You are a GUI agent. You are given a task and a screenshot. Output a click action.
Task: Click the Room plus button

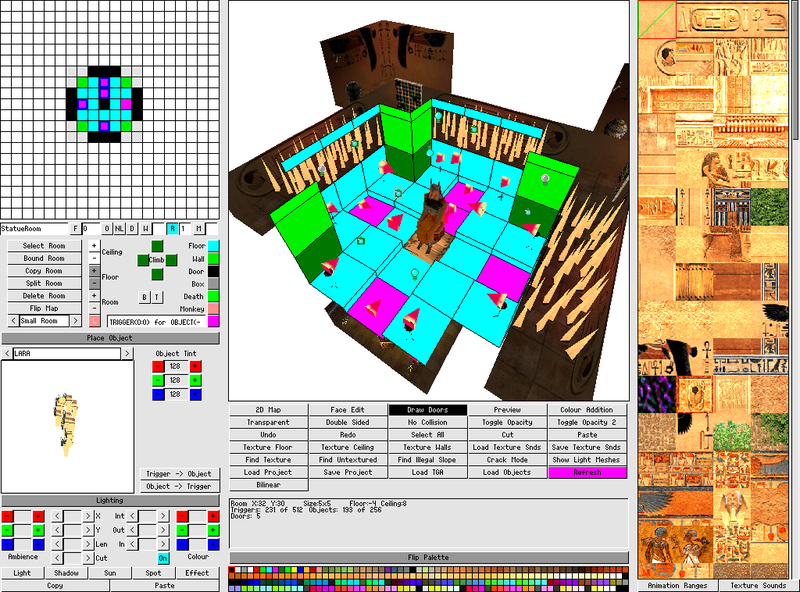click(94, 295)
